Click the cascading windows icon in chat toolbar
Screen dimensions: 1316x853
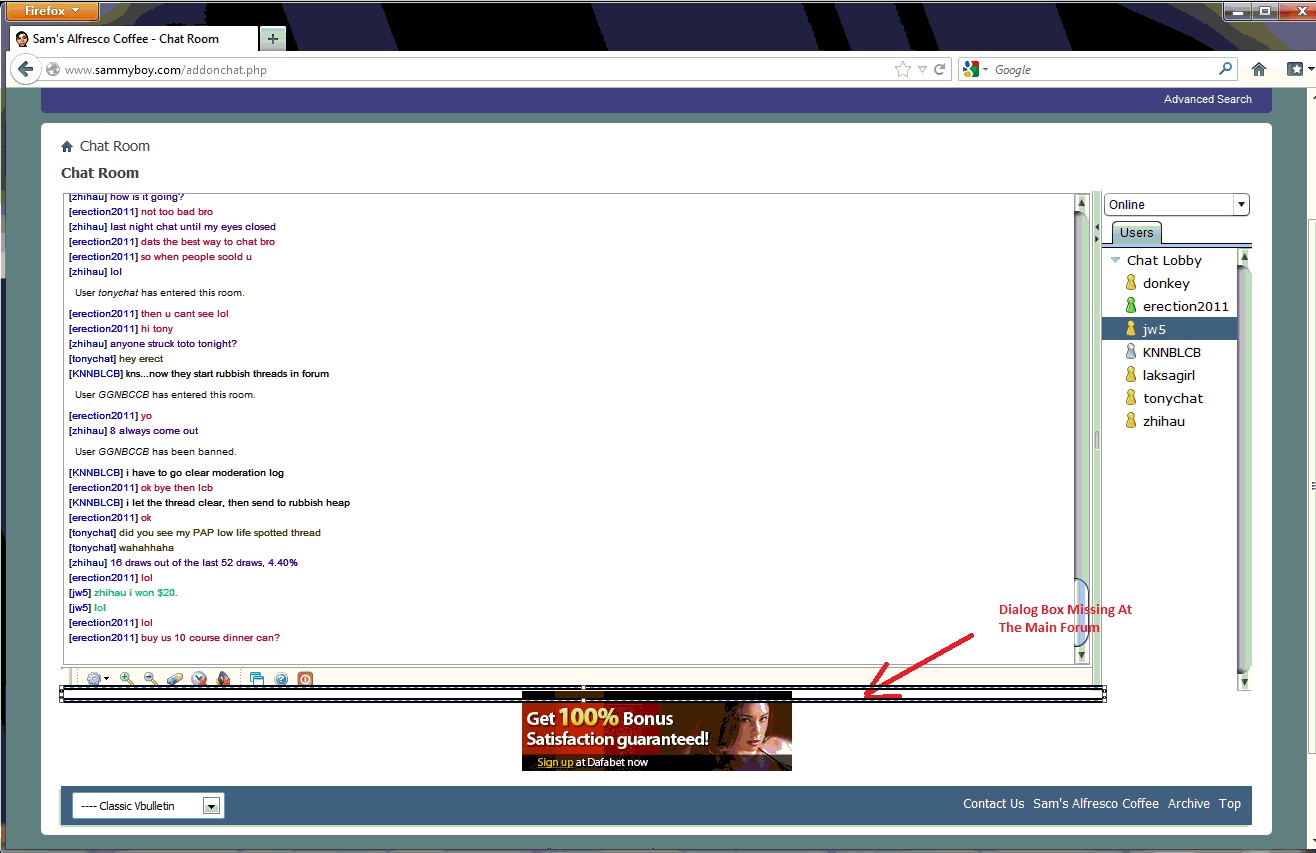[x=257, y=678]
